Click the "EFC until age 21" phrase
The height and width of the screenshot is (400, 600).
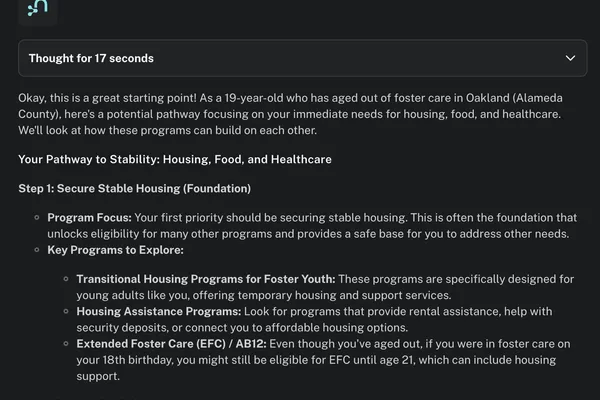372,360
